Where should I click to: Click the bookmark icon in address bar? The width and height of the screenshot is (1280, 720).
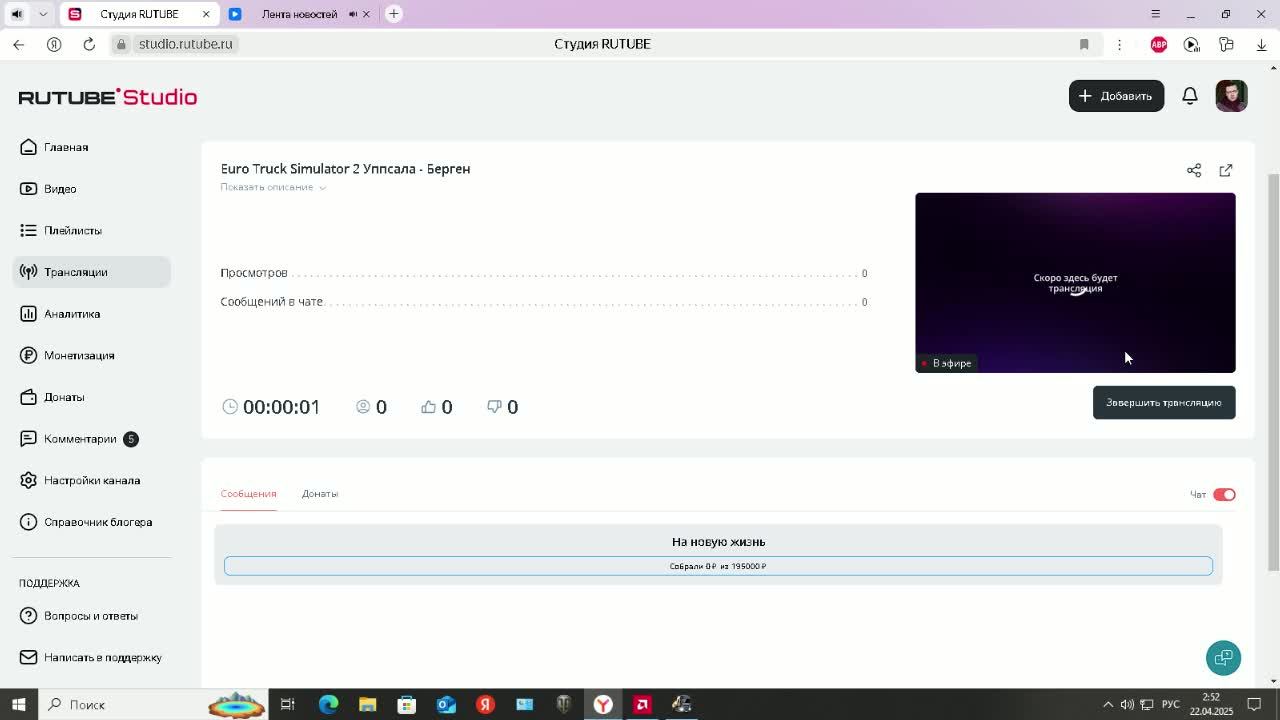[1084, 44]
